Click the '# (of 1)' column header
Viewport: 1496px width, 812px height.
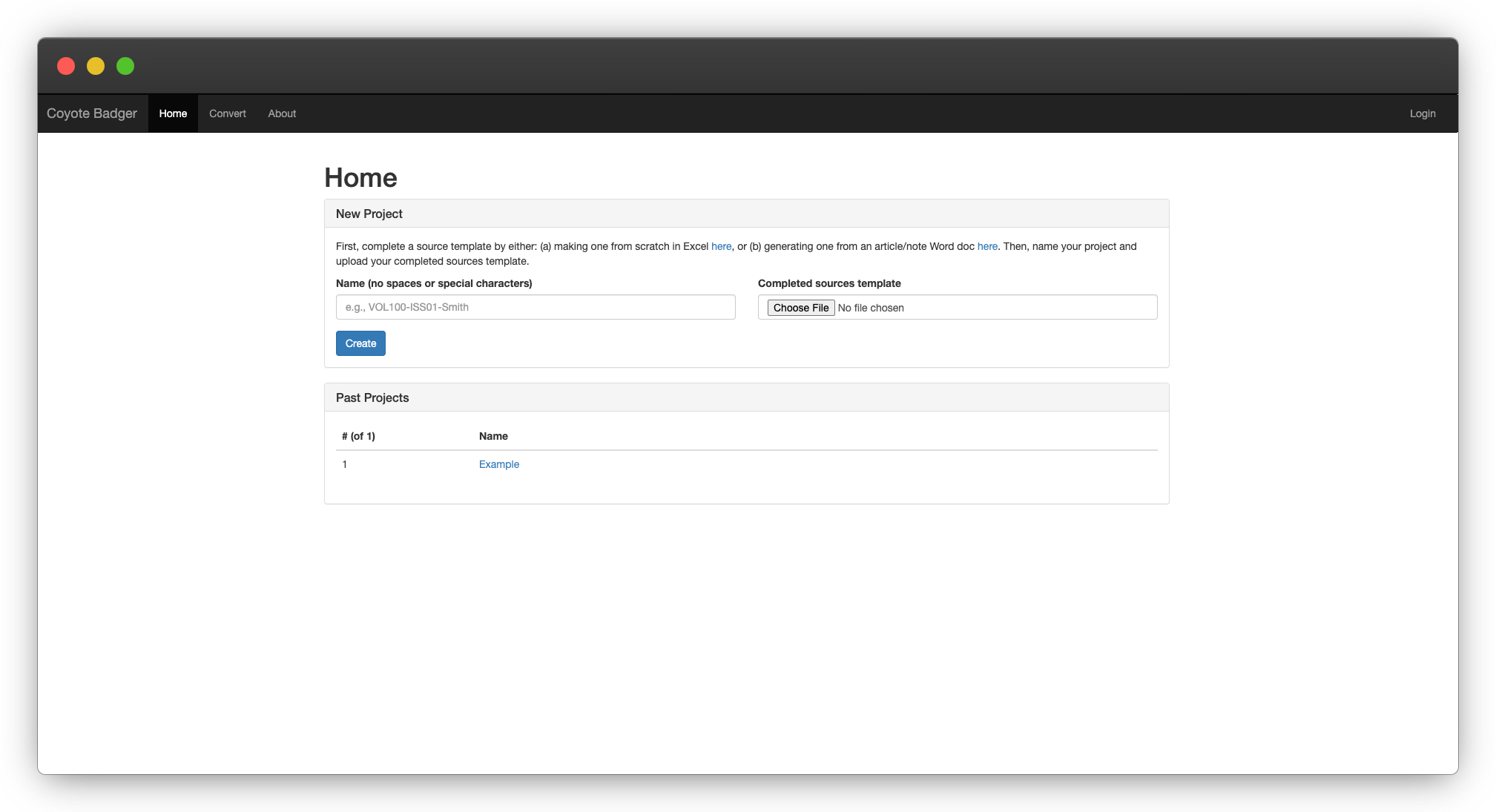coord(358,436)
